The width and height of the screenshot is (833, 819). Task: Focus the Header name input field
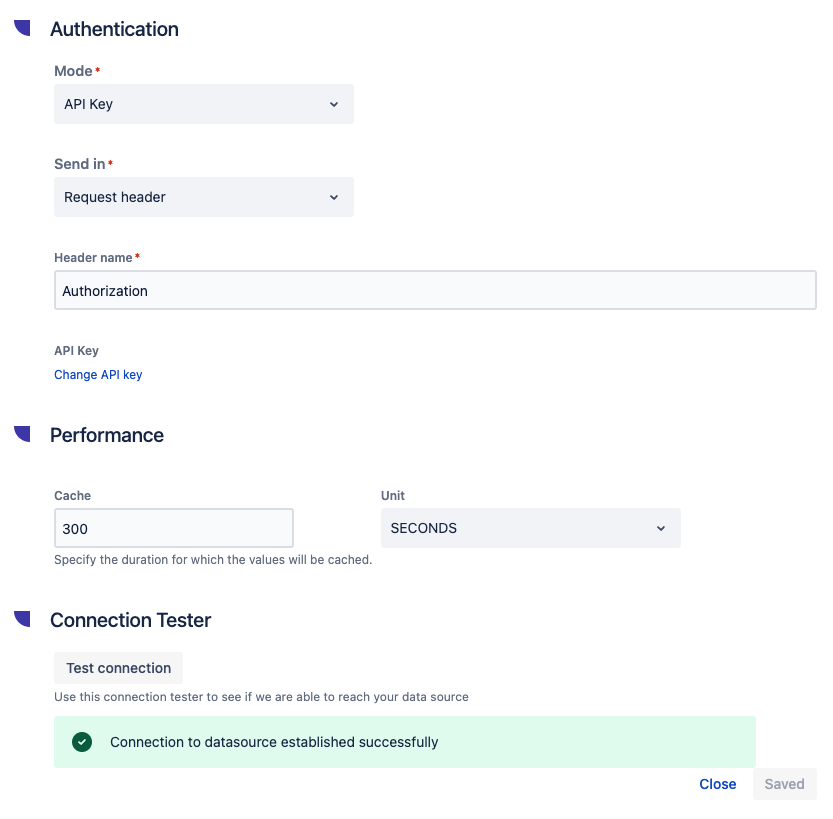pos(434,291)
